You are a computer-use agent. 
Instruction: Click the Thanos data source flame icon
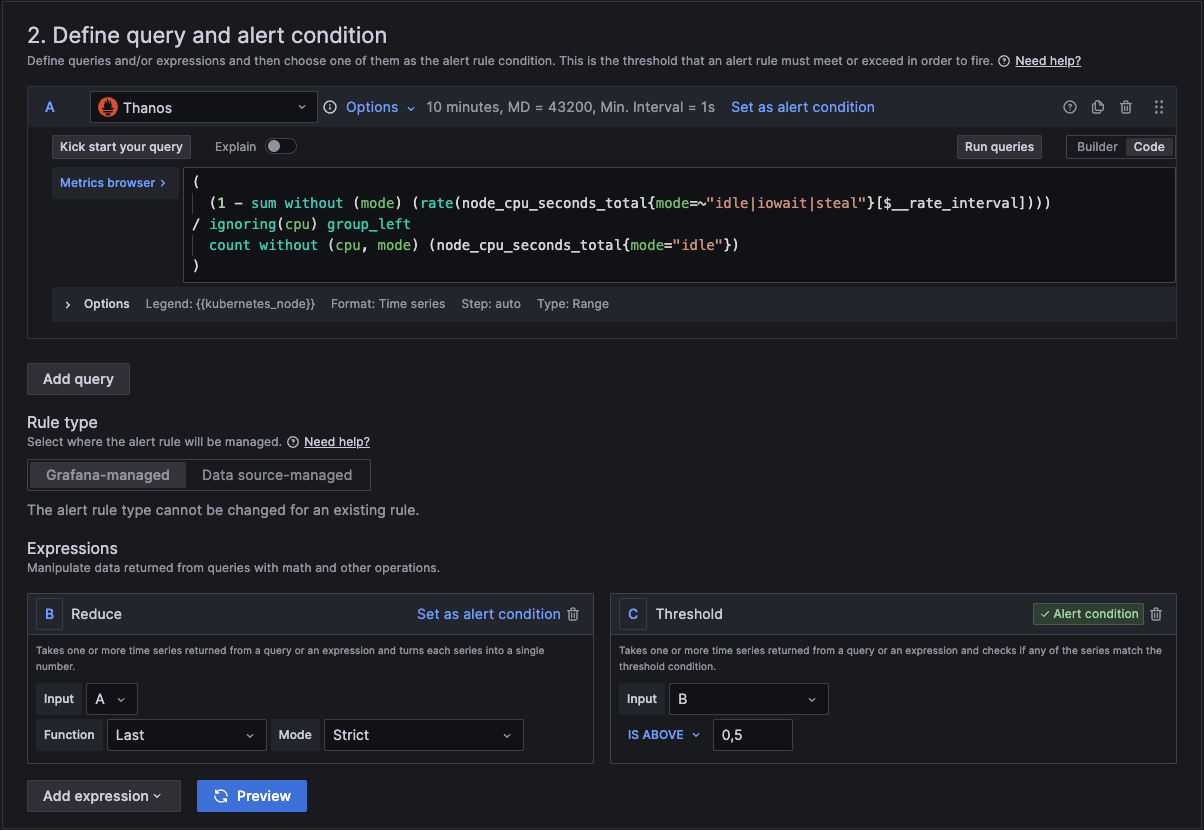click(x=109, y=107)
